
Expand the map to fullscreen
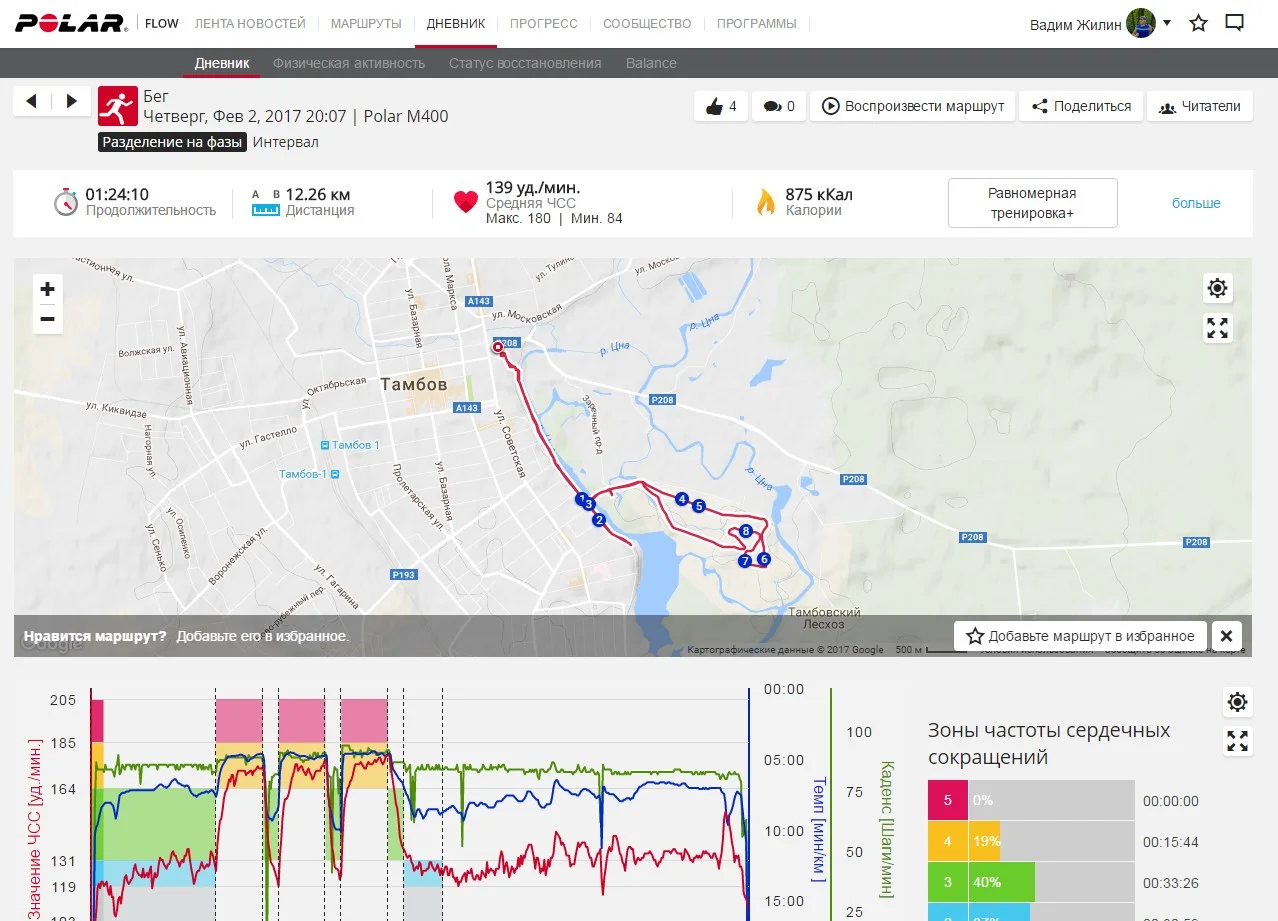[x=1217, y=328]
